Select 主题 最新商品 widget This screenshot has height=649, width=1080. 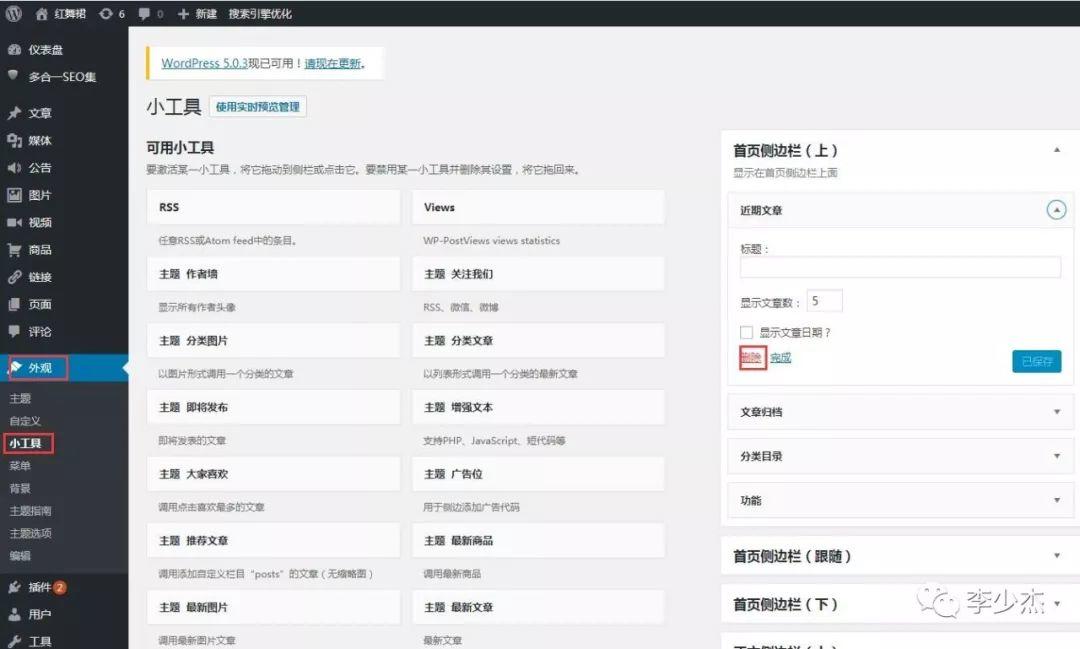tap(539, 541)
